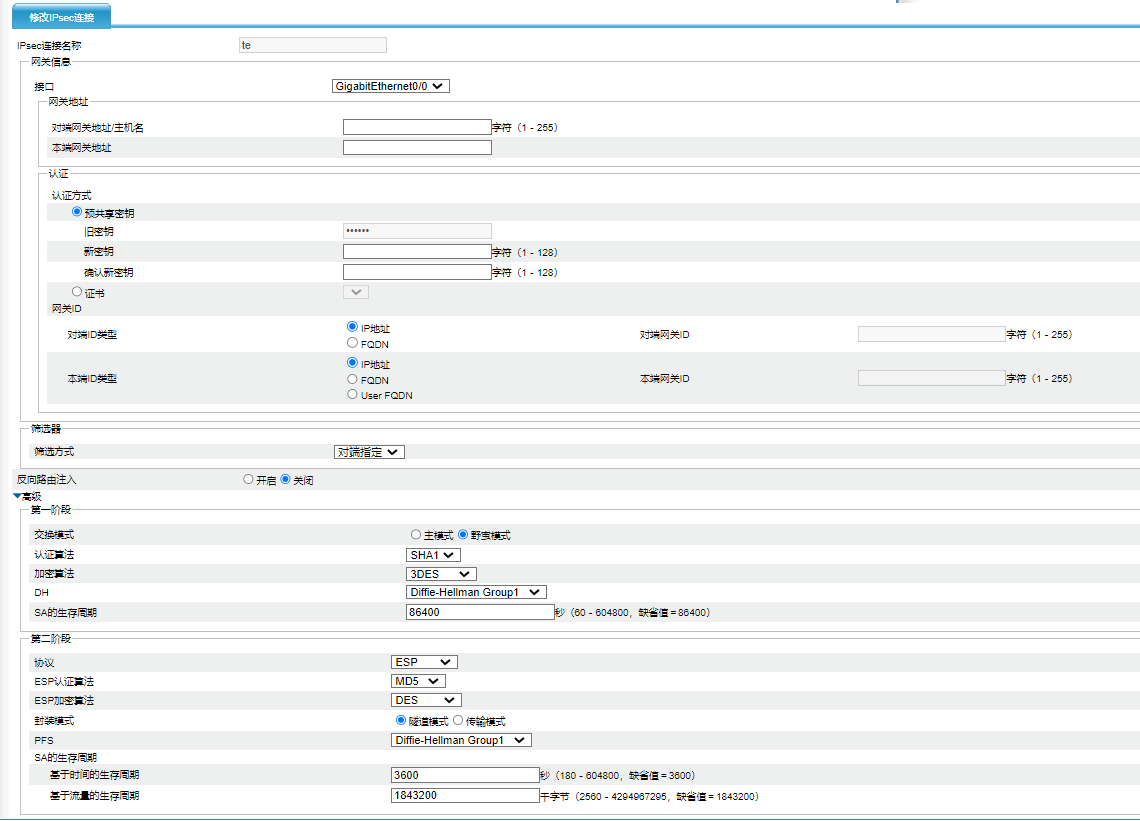
Task: Open the first-phase DH group dropdown
Action: click(476, 593)
